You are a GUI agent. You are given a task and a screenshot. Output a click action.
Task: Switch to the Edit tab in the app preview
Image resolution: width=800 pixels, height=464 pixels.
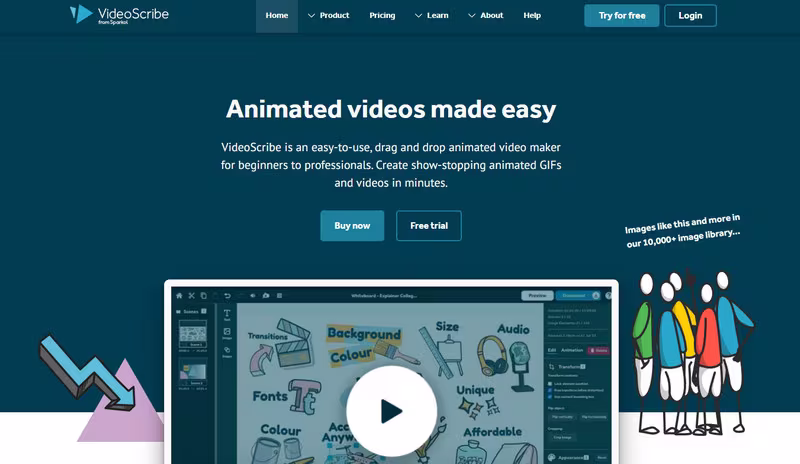552,350
